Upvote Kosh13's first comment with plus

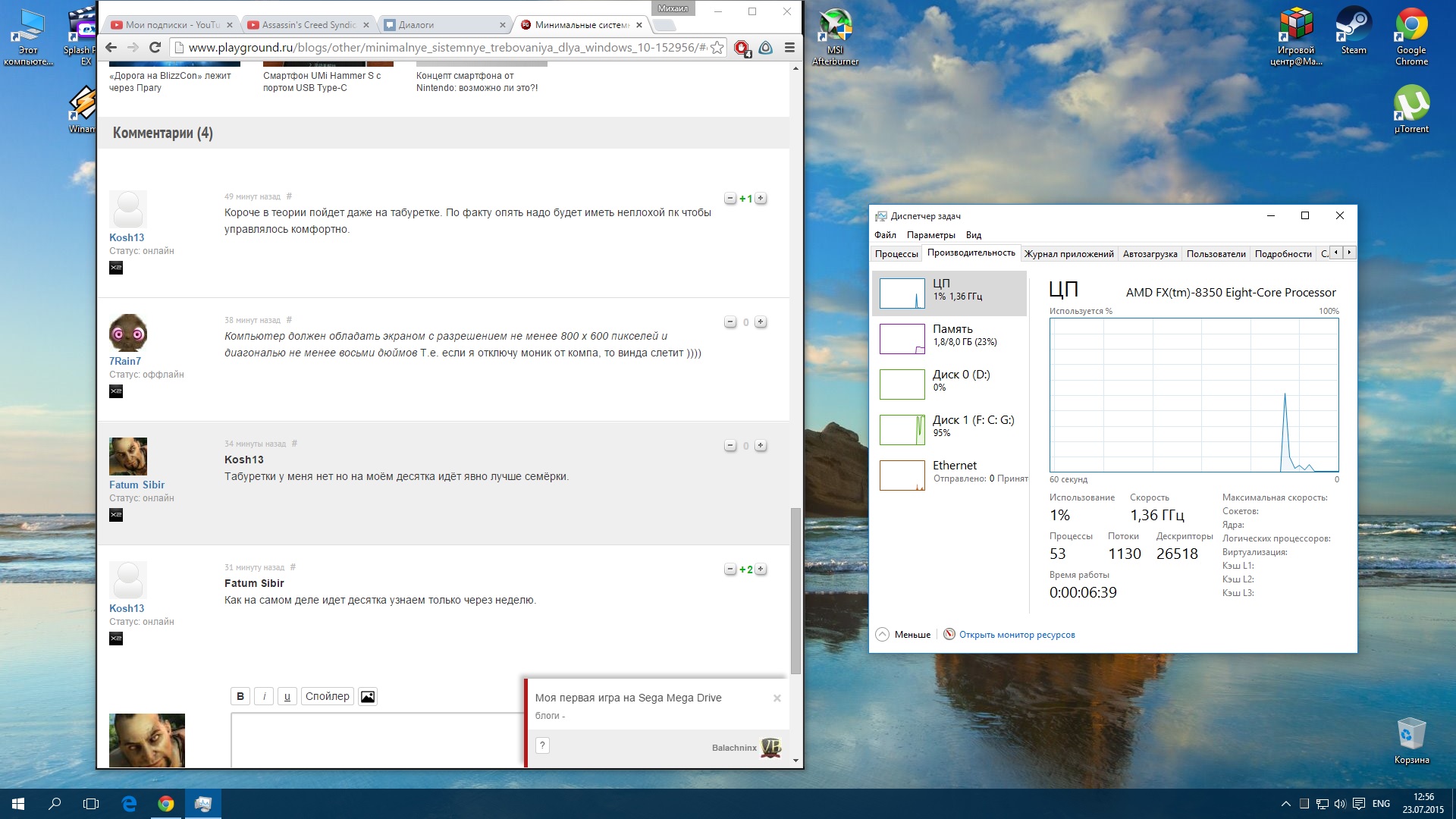(761, 199)
